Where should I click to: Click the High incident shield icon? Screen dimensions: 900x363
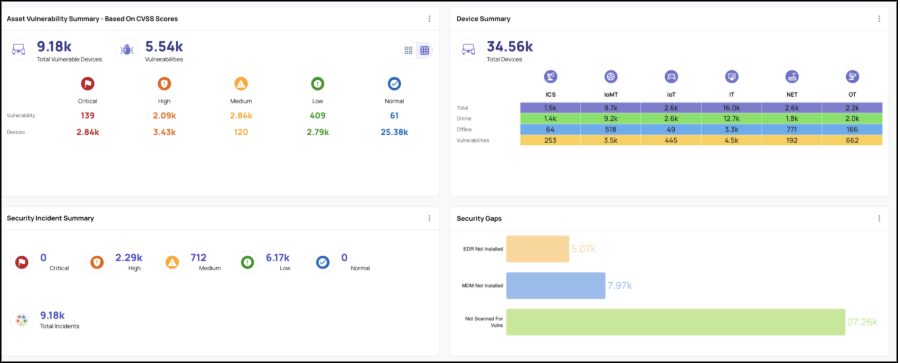(x=97, y=262)
